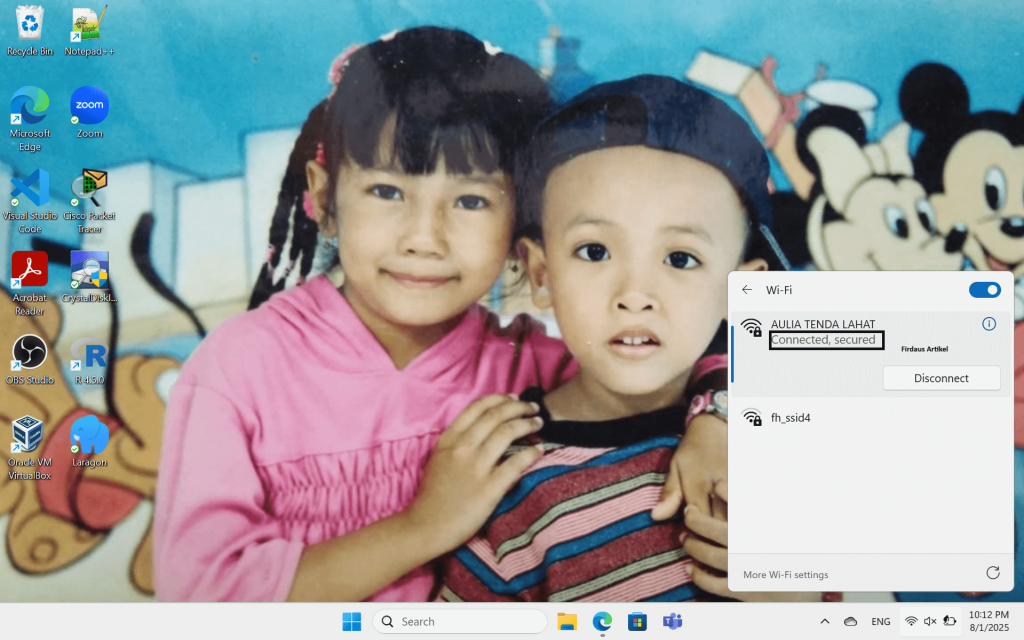The height and width of the screenshot is (640, 1024).
Task: Open More Wi-Fi settings
Action: tap(785, 574)
